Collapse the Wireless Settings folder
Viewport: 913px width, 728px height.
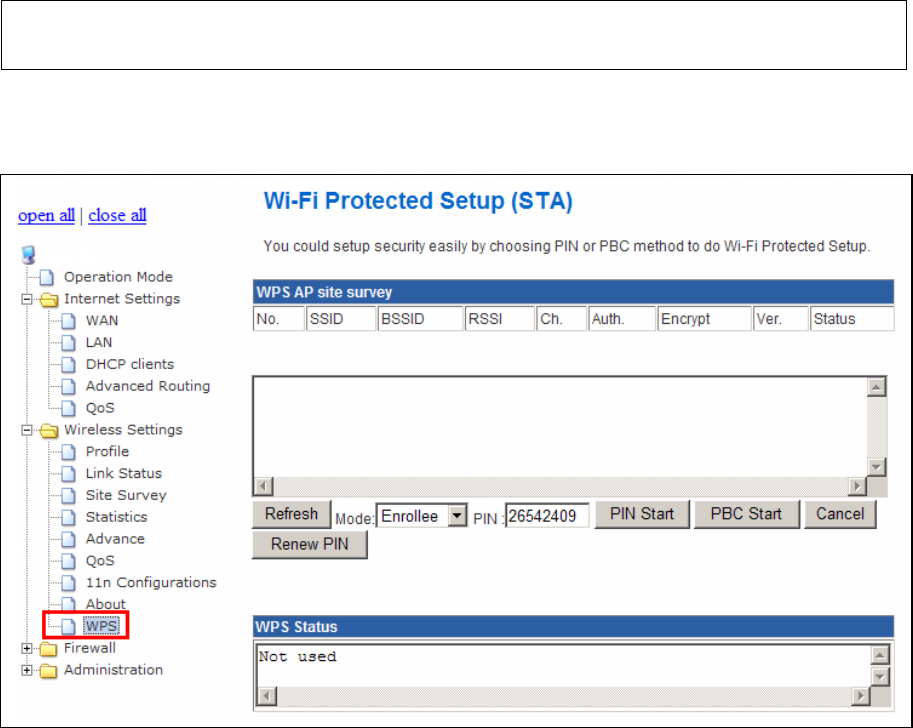[27, 430]
